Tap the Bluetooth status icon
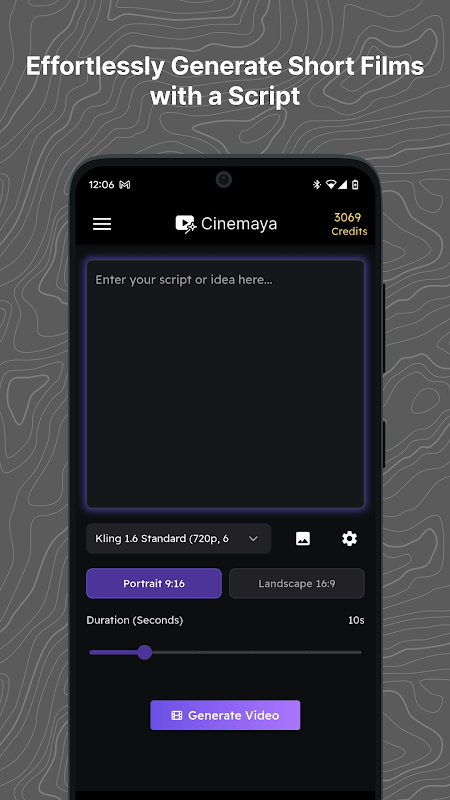This screenshot has width=450, height=800. click(x=316, y=185)
